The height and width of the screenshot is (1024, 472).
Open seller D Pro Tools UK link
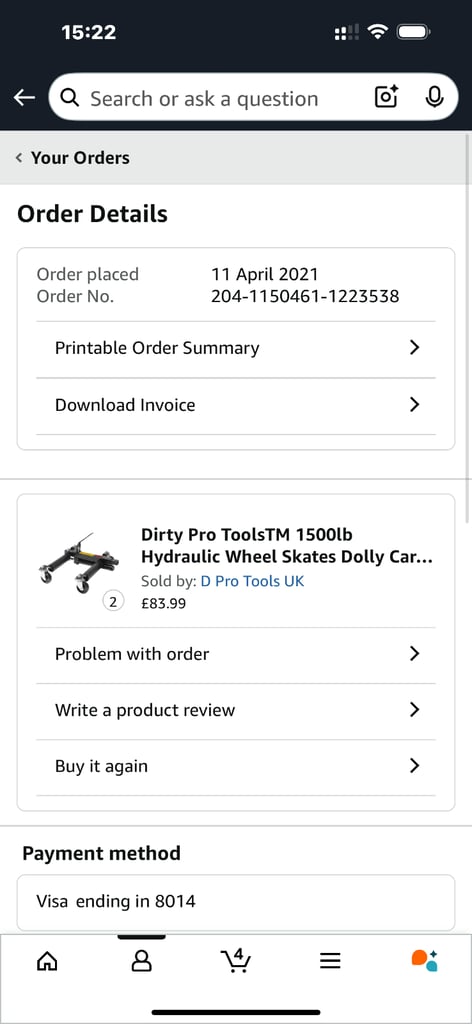(252, 581)
